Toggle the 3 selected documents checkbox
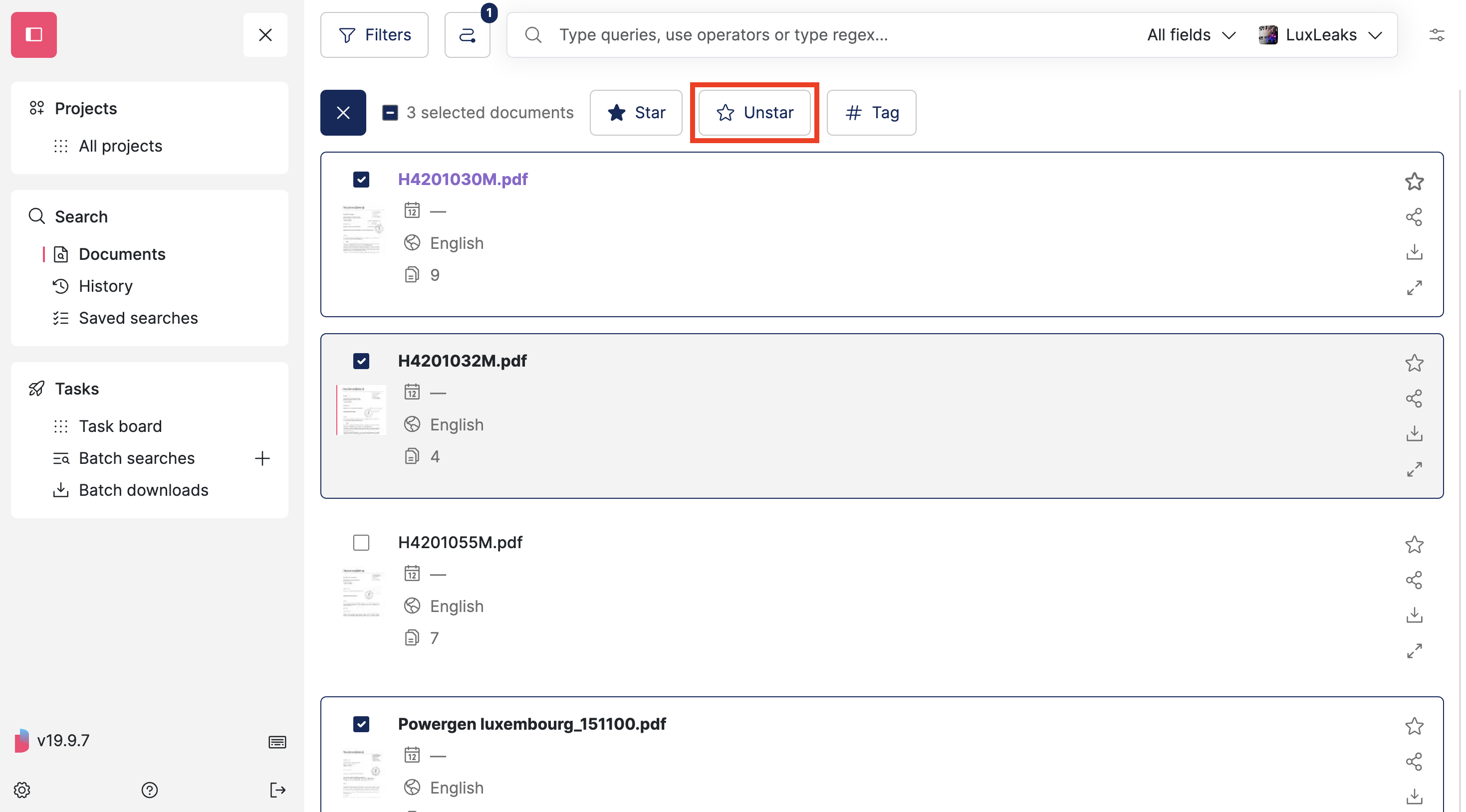The width and height of the screenshot is (1466, 812). click(390, 113)
